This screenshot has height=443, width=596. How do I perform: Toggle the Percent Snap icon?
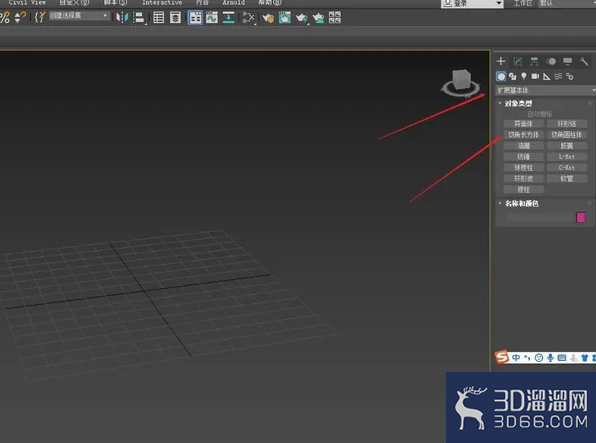[5, 17]
